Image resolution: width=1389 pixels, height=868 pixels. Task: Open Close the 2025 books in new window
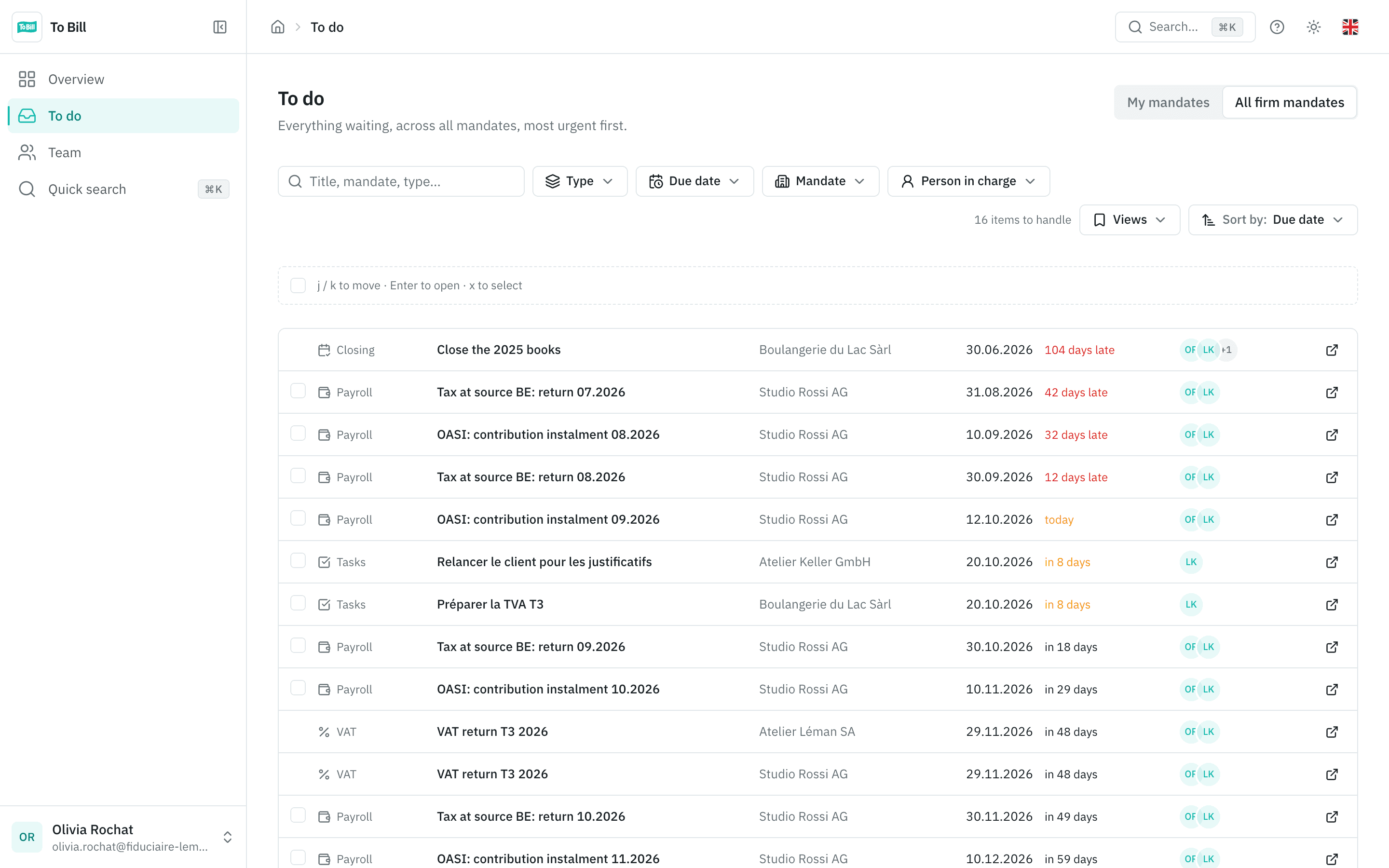pos(1332,350)
